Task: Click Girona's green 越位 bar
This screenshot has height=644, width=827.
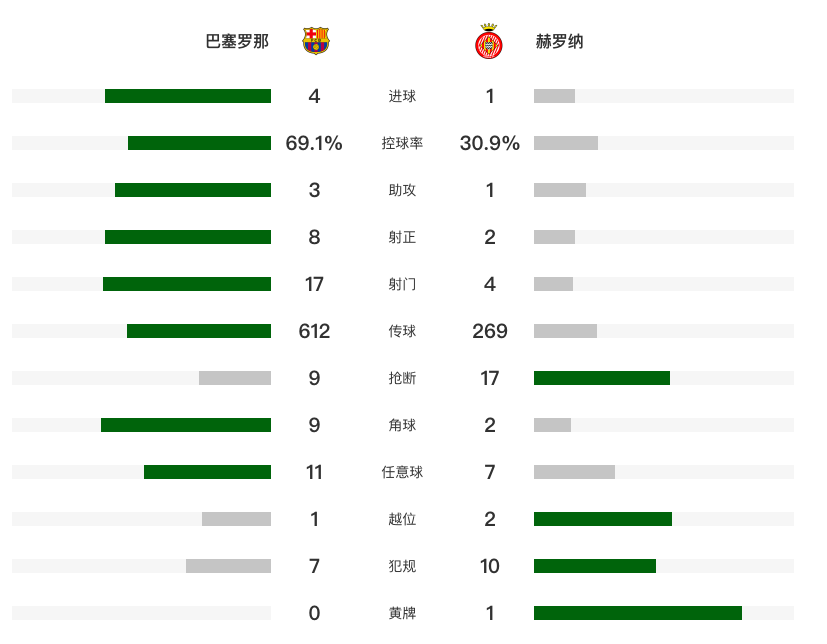Action: click(x=603, y=519)
